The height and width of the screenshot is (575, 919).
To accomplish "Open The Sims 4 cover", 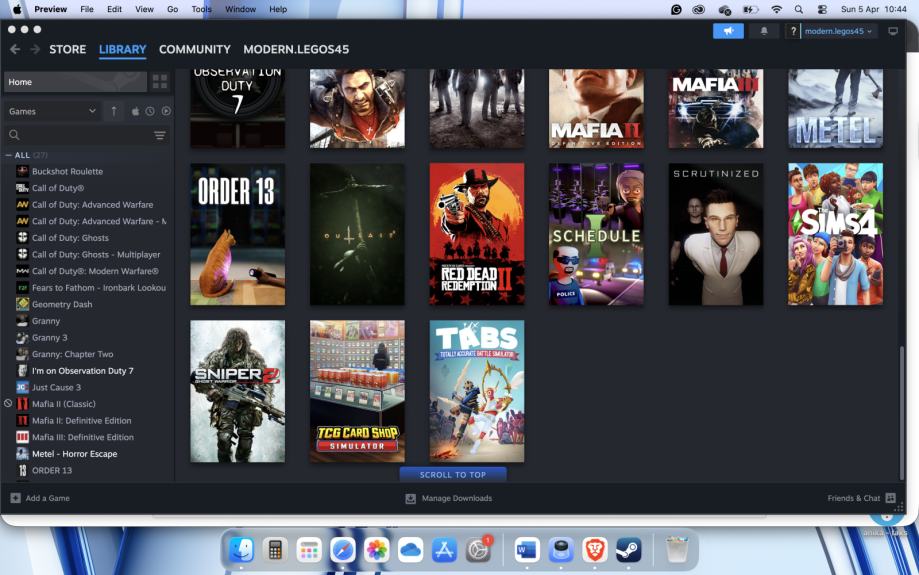I will coord(835,234).
